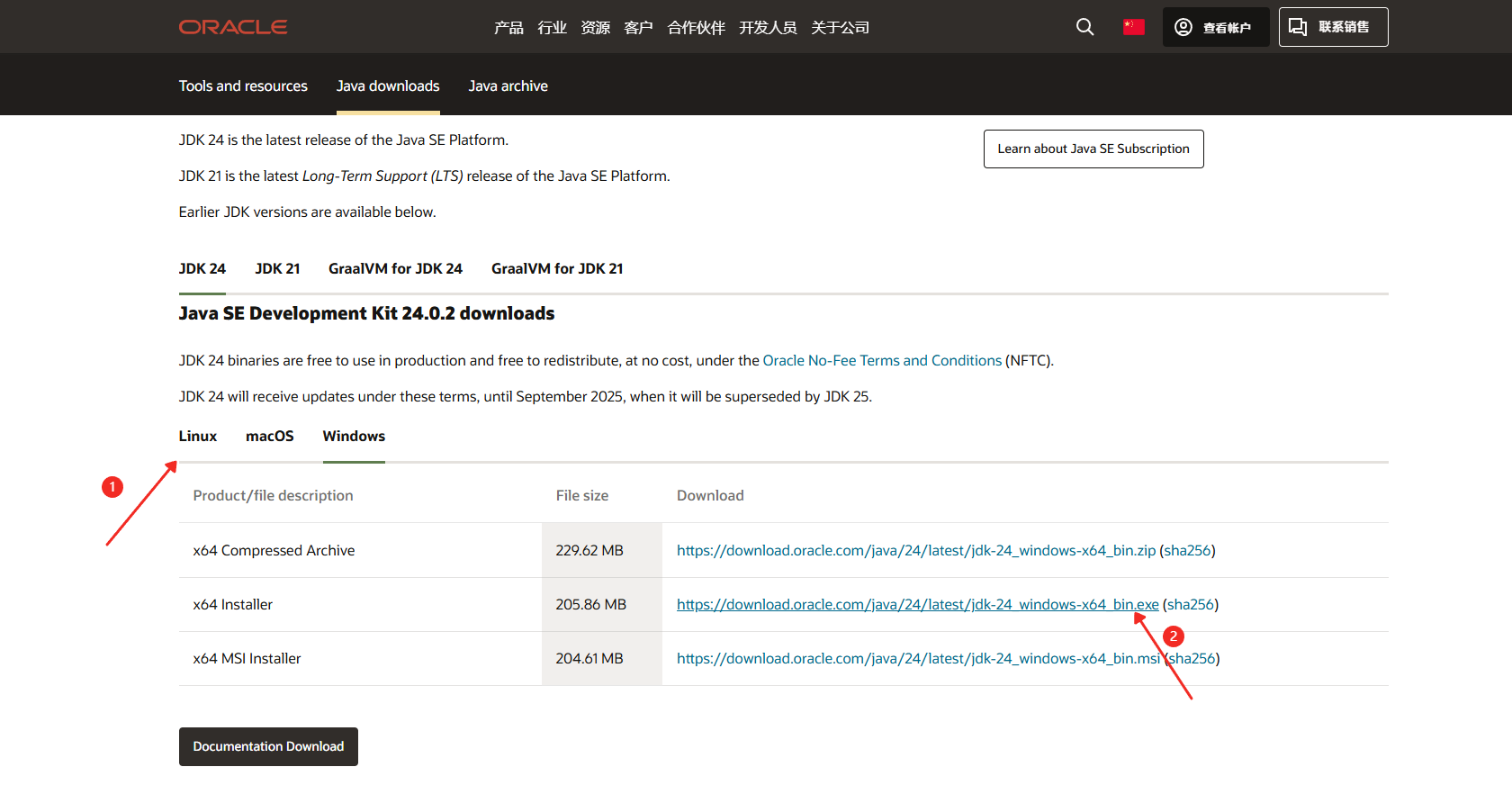Image resolution: width=1512 pixels, height=785 pixels.
Task: Select the GraalVM for JDK 21 tab
Action: point(557,269)
